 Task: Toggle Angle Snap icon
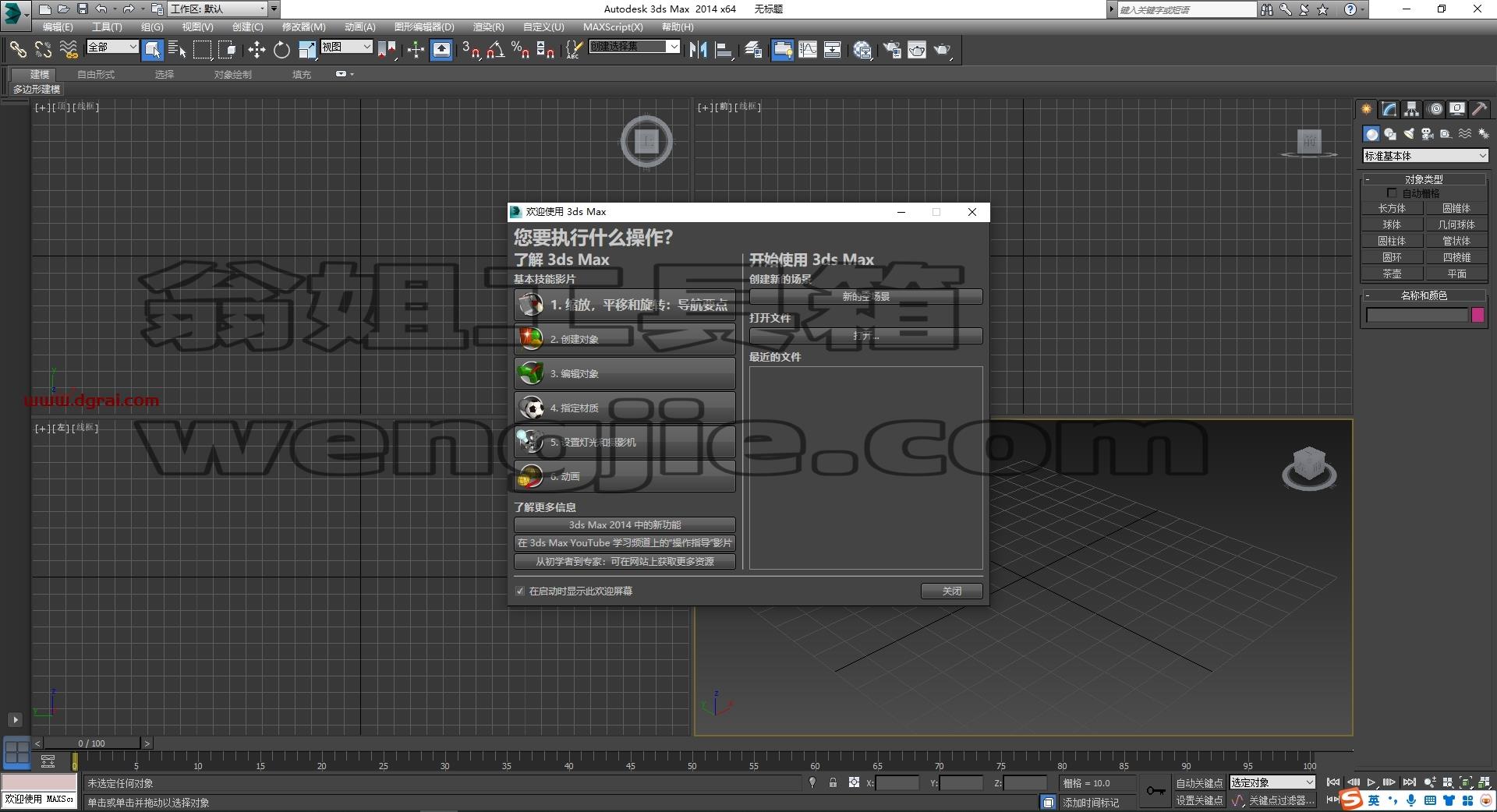point(495,50)
